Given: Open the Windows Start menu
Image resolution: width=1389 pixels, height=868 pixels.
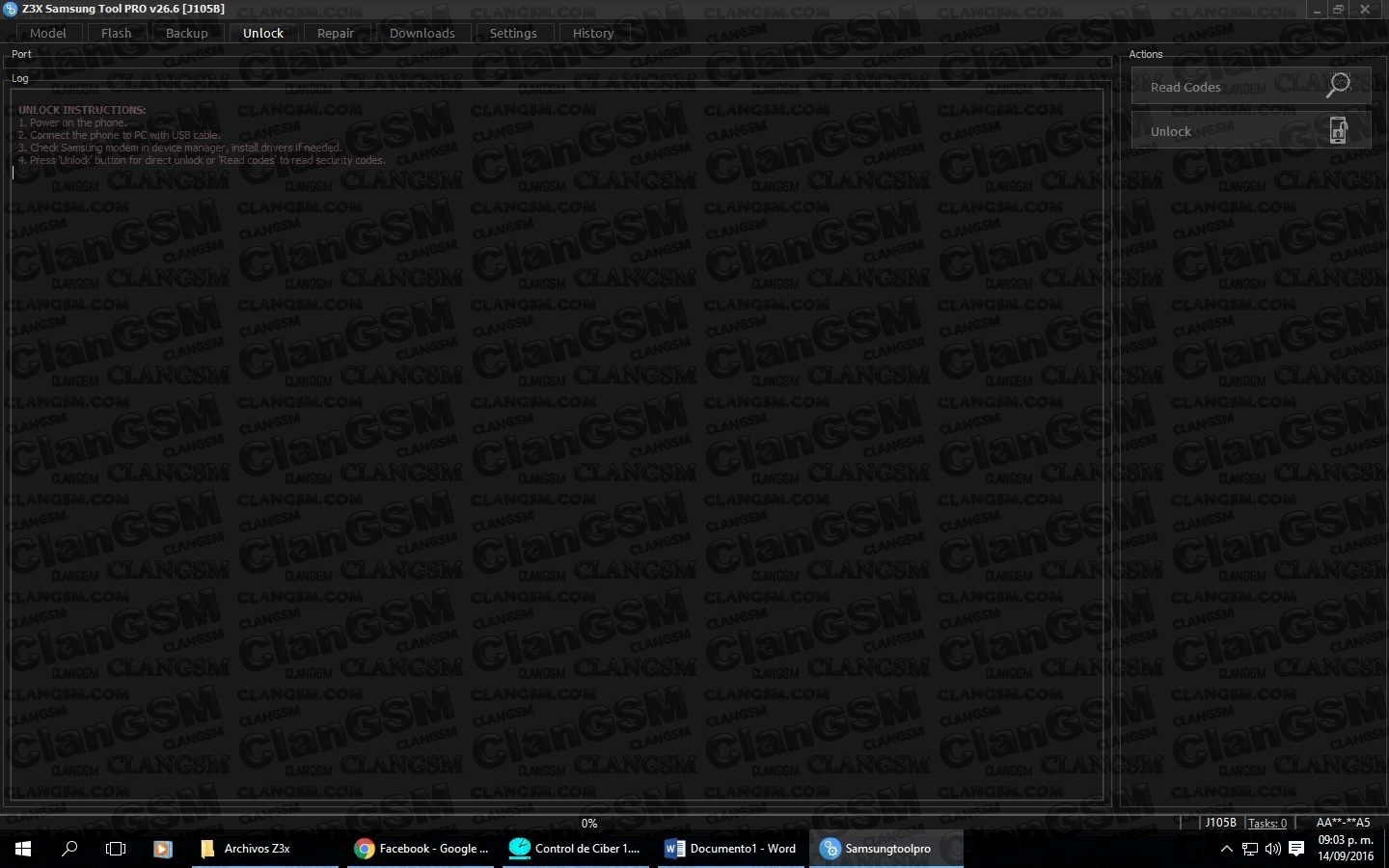Looking at the screenshot, I should coord(23,849).
